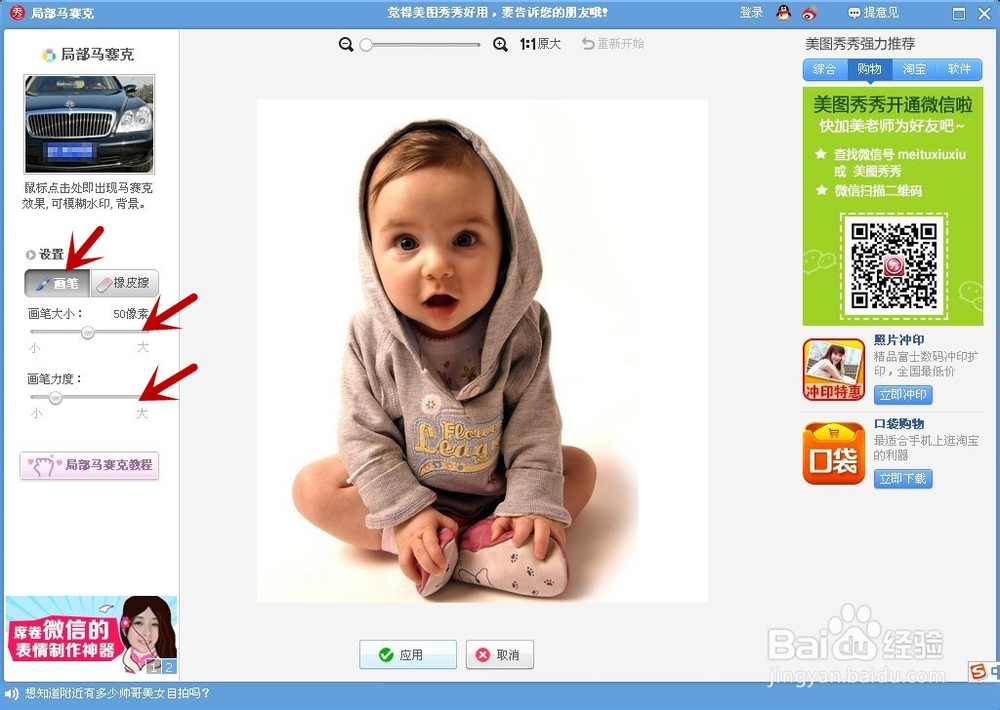This screenshot has height=710, width=1000.
Task: Click the 冲印特惠 photo print icon
Action: pos(834,369)
